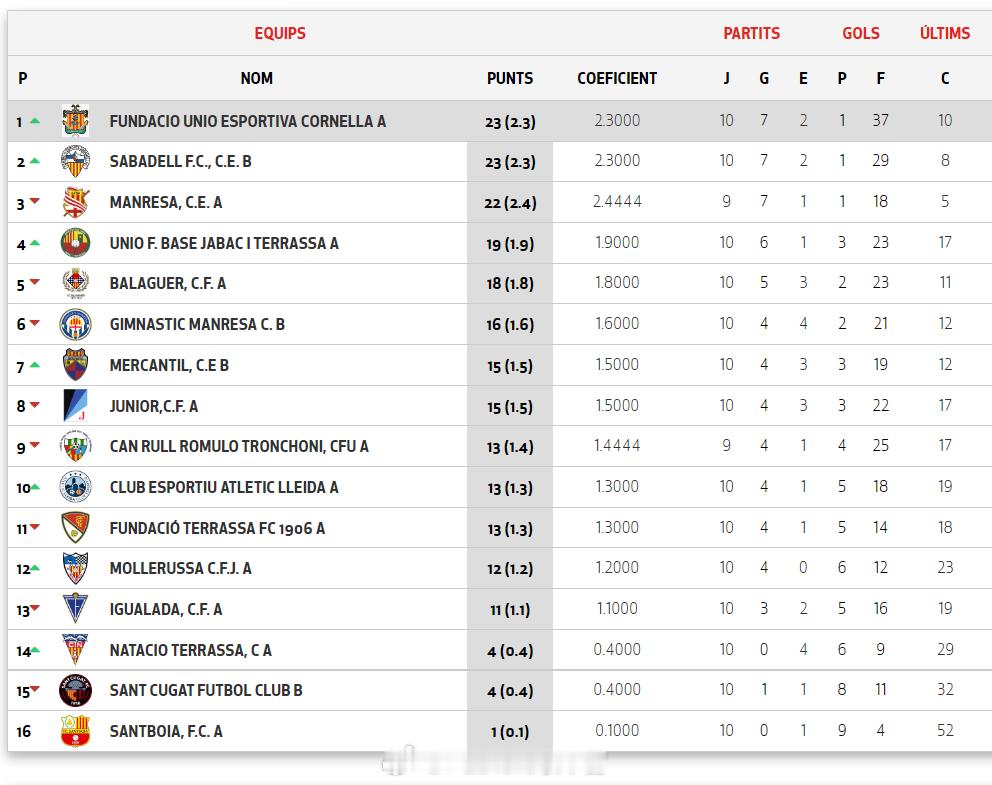
Task: Click the 37 goals-for value for Cornella
Action: 881,120
